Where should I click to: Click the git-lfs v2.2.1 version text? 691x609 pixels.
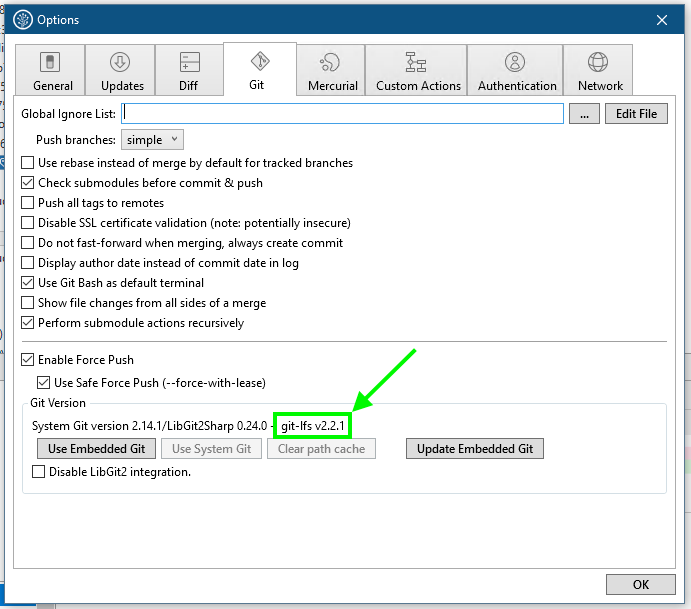pyautogui.click(x=312, y=426)
